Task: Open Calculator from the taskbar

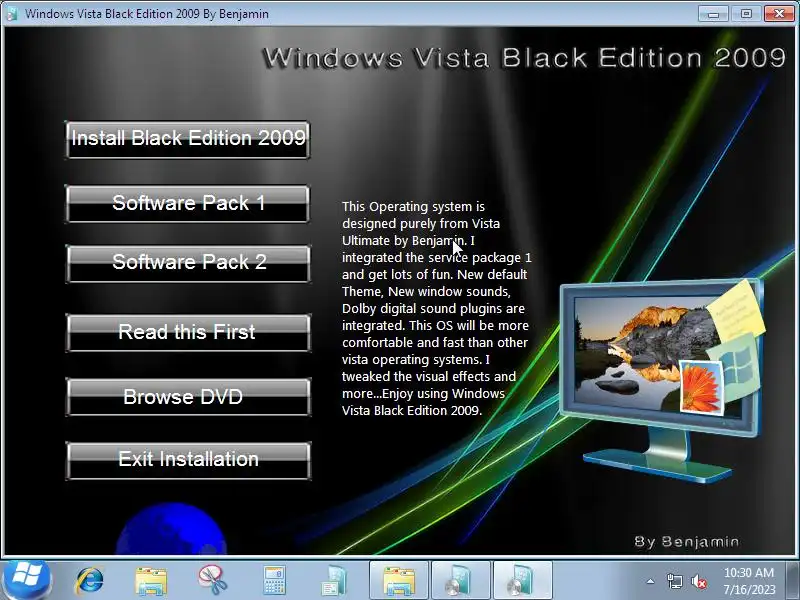Action: click(274, 581)
